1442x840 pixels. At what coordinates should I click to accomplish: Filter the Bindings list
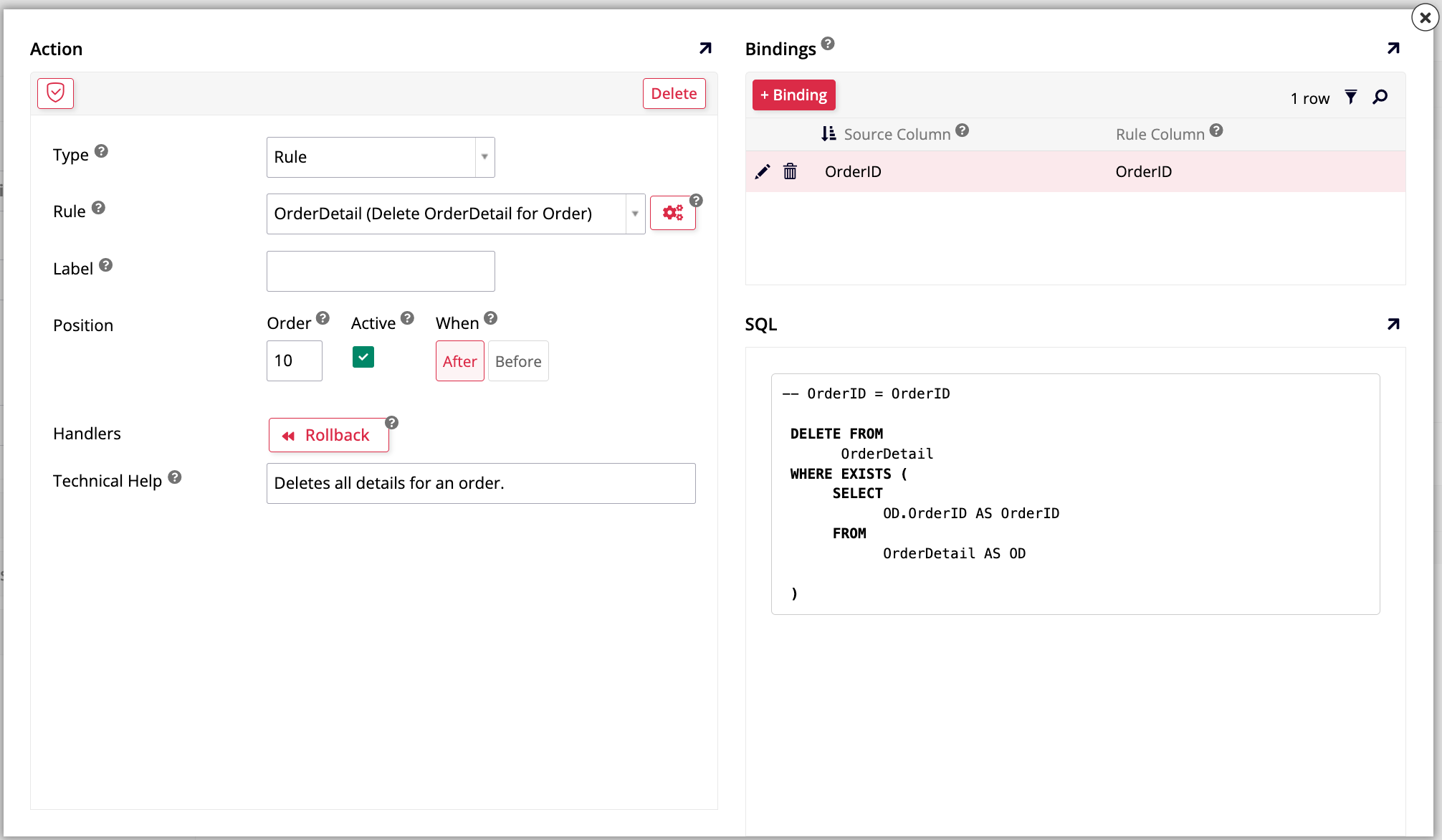click(1351, 97)
